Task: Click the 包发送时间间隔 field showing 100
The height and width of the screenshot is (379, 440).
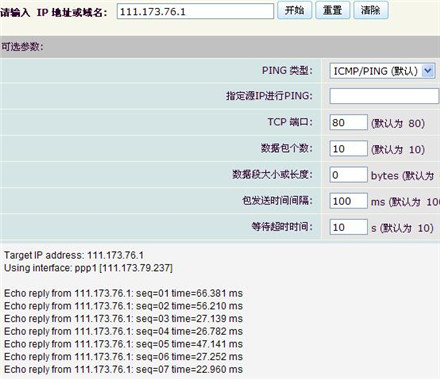Action: [x=348, y=201]
